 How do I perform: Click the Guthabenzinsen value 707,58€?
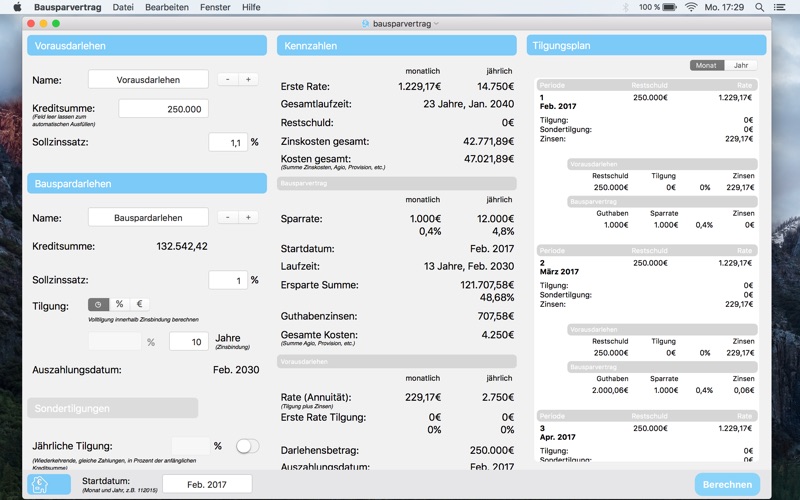coord(495,316)
